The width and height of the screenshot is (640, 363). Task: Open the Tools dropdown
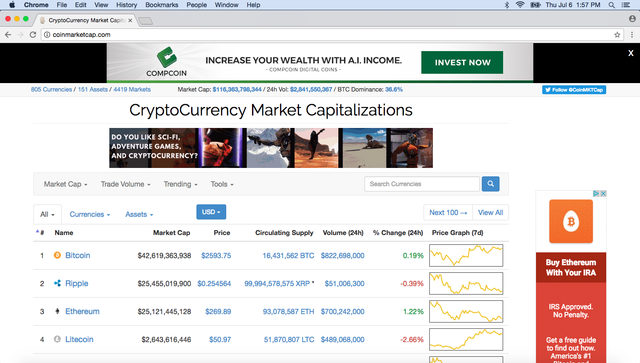click(222, 184)
